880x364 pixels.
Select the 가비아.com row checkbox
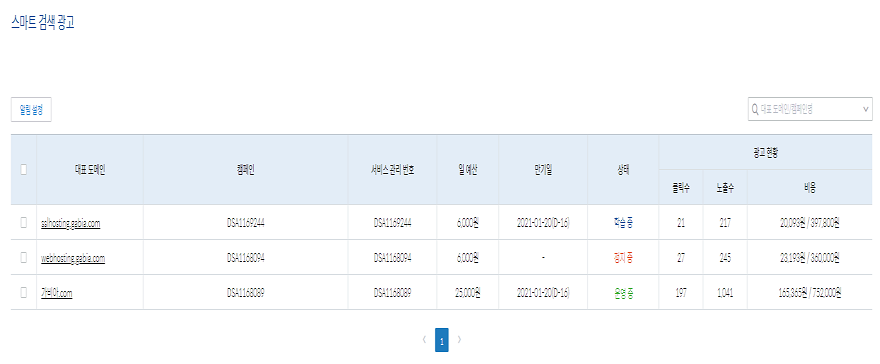(24, 292)
